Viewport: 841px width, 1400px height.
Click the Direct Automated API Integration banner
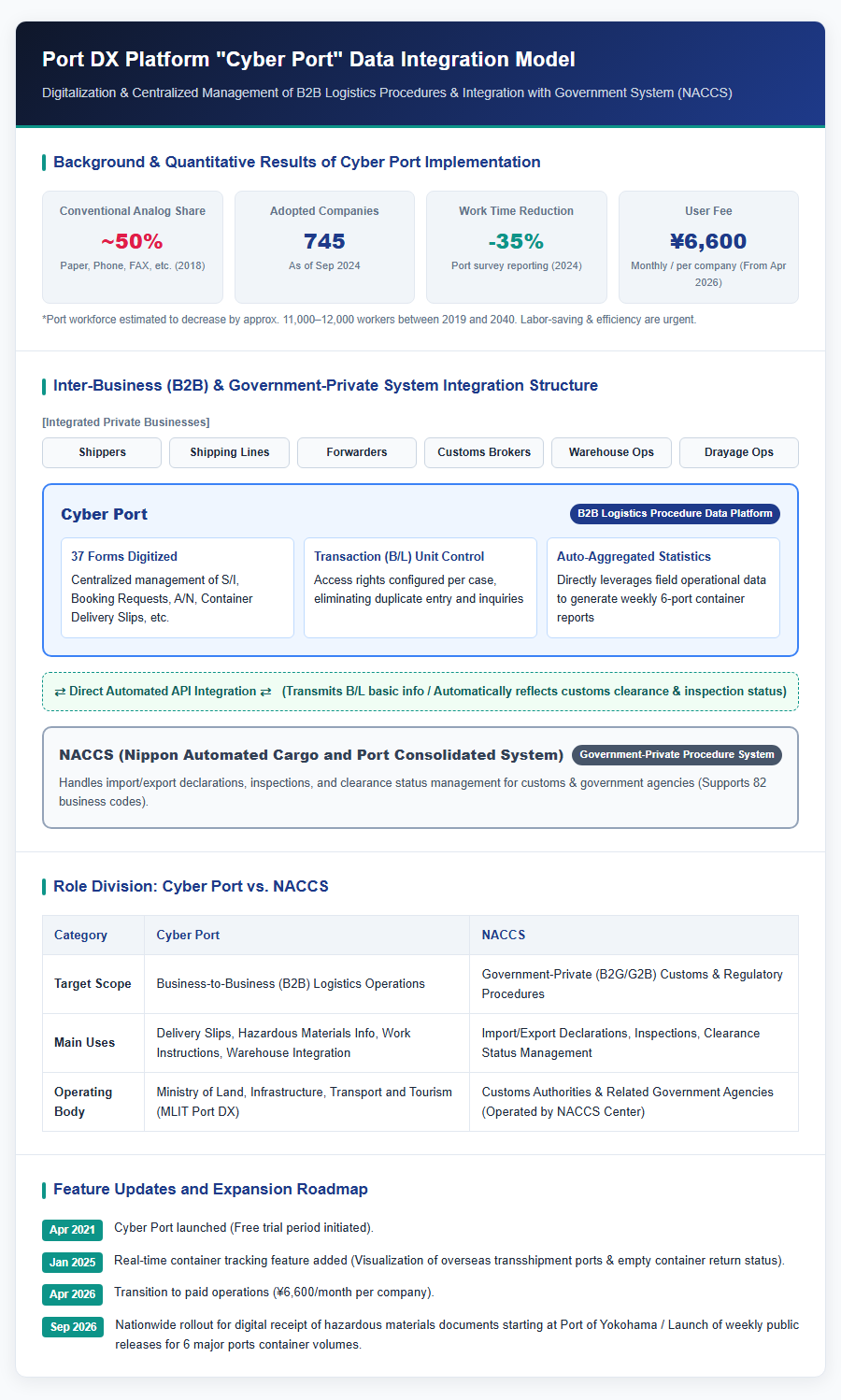[x=420, y=692]
